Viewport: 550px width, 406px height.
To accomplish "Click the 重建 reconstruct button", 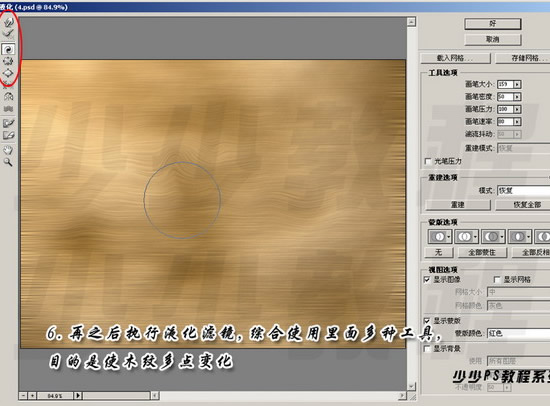I will tap(458, 205).
